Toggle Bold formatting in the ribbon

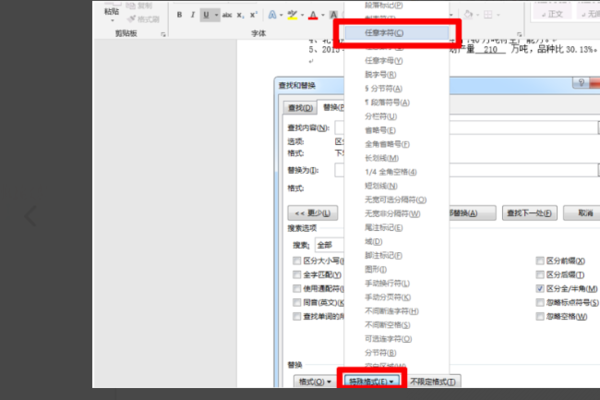pyautogui.click(x=179, y=15)
